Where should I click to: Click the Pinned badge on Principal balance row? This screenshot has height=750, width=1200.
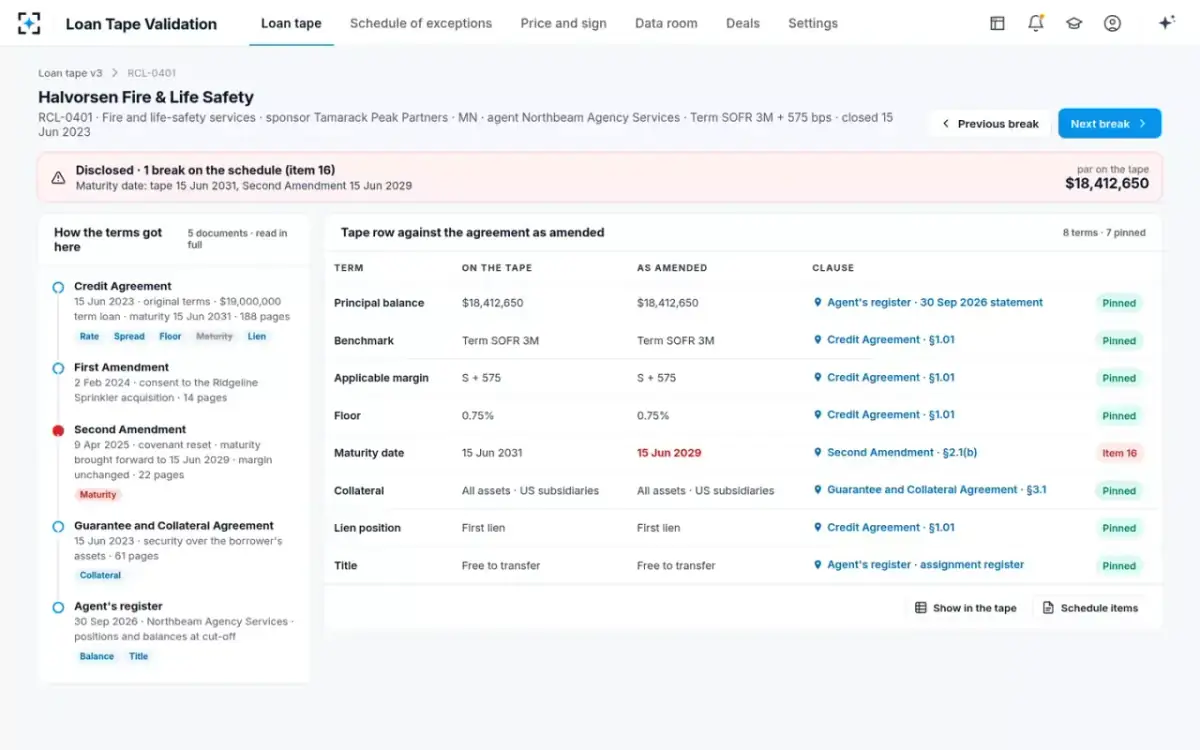point(1119,303)
